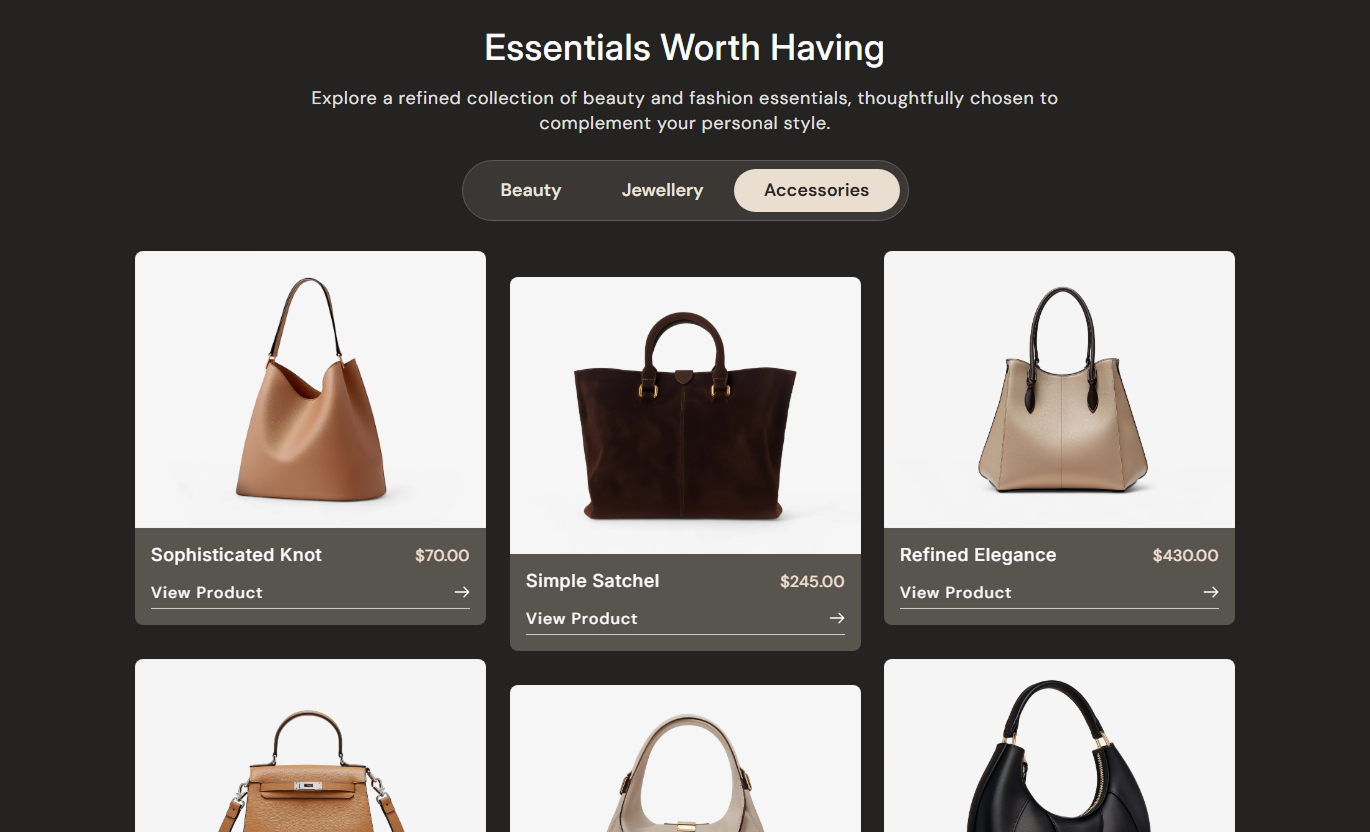The height and width of the screenshot is (832, 1370).
Task: Click the Essentials Worth Having heading
Action: (x=685, y=48)
